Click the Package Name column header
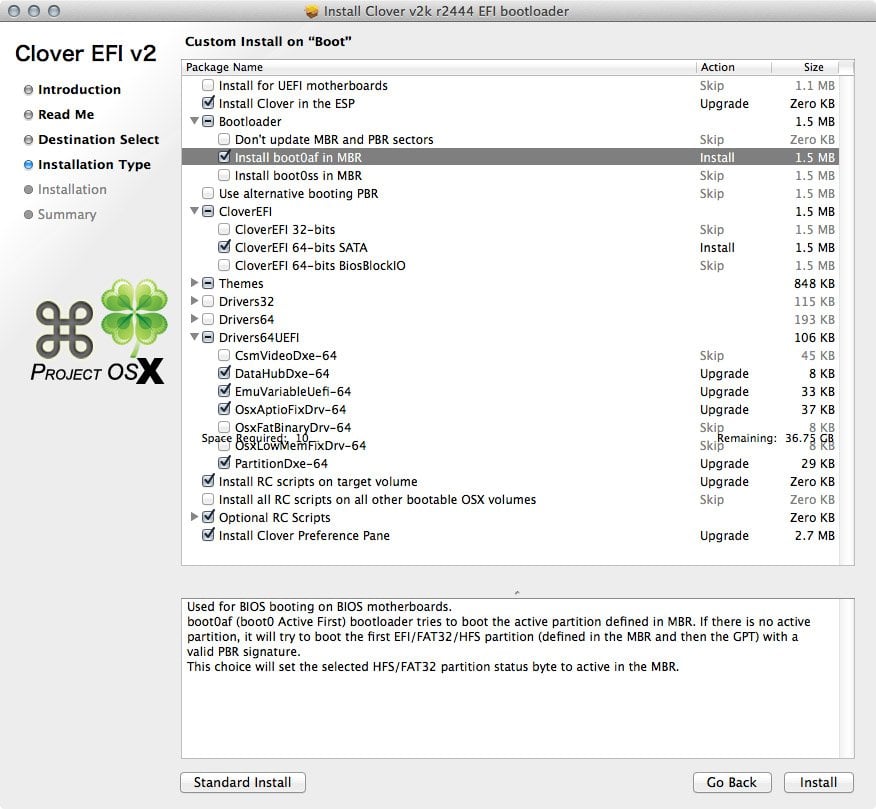 [x=439, y=67]
